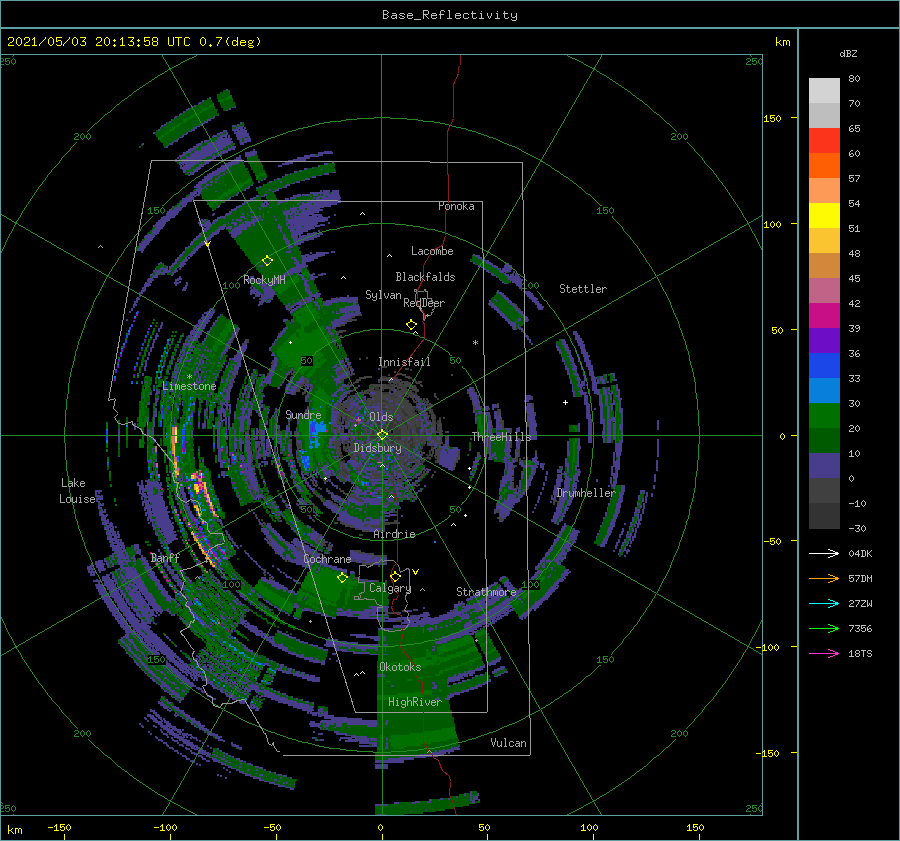Click the Okotoks town label
Screen dimensions: 900x841
[x=400, y=667]
